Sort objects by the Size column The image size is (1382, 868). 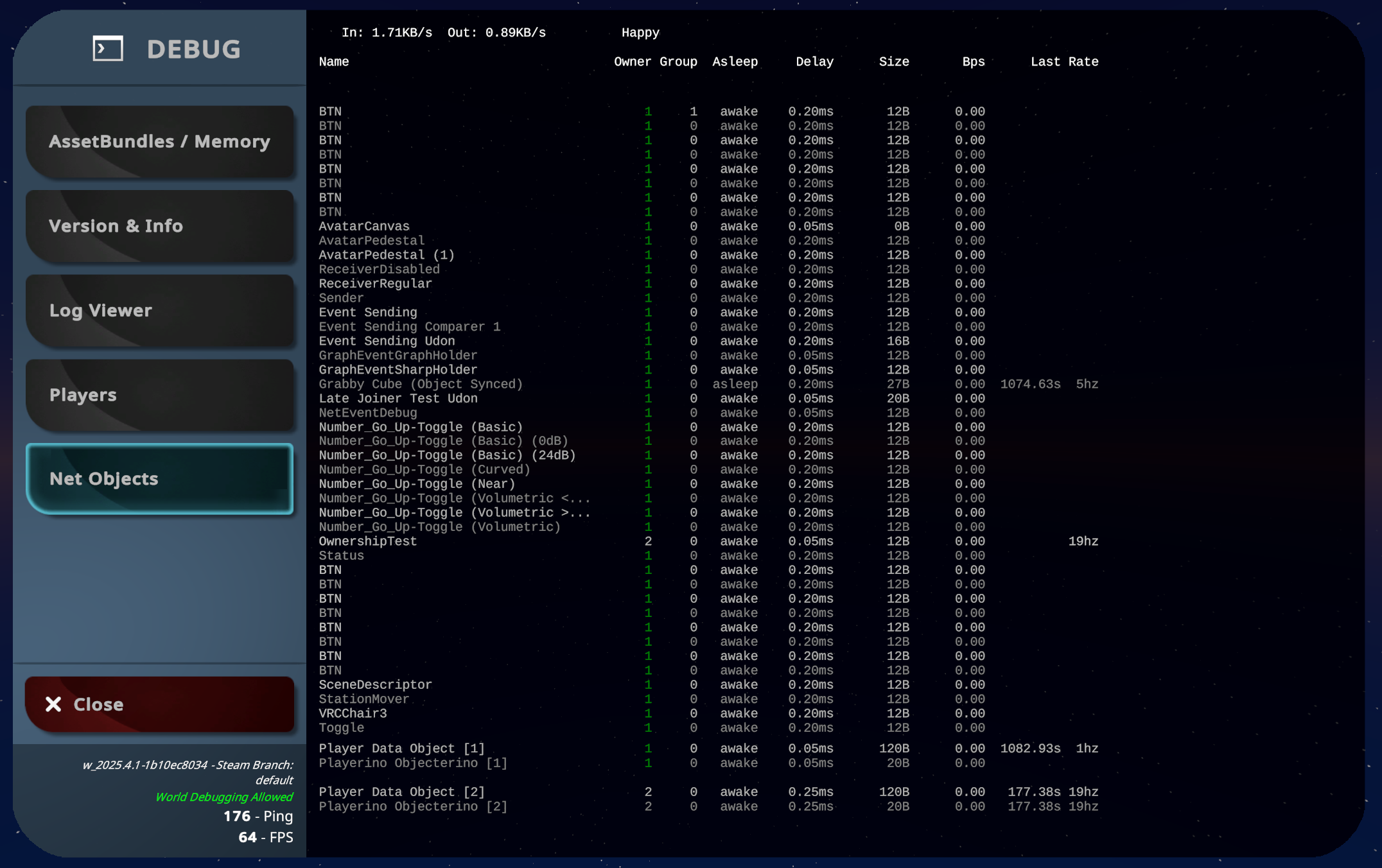pos(894,62)
